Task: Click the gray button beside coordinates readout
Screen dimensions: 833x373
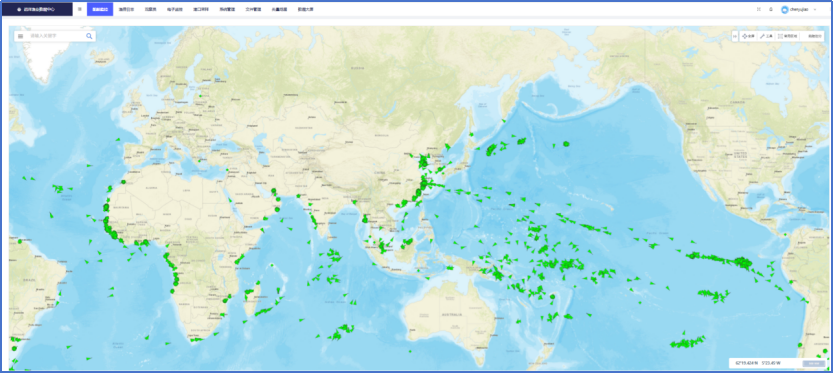Action: (813, 363)
